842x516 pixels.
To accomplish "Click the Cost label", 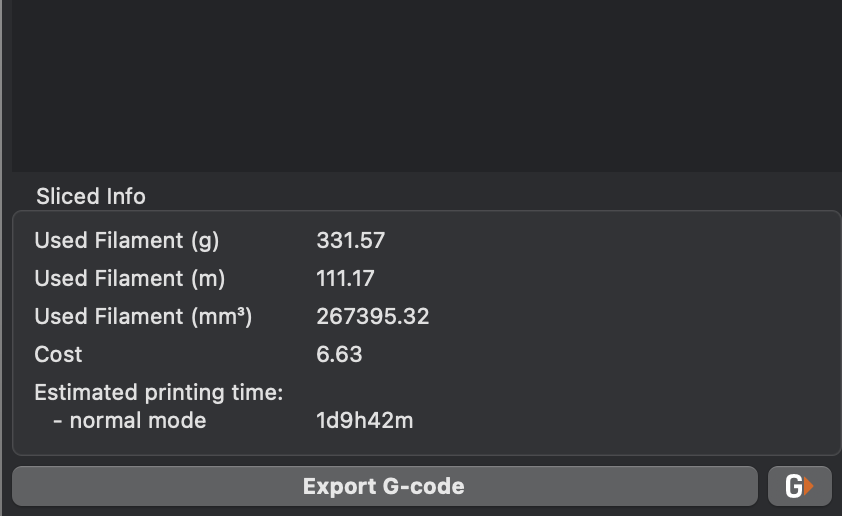I will pyautogui.click(x=59, y=354).
